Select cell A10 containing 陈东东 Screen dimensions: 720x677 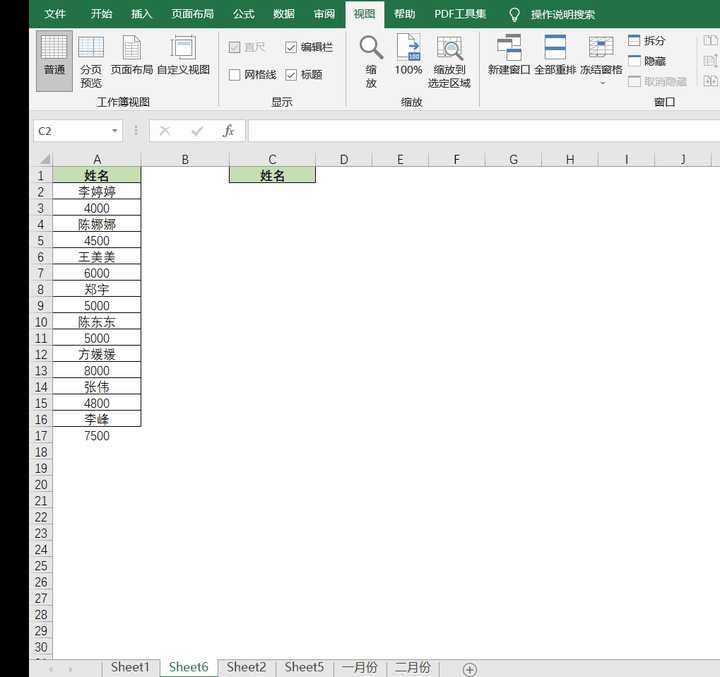(x=97, y=322)
